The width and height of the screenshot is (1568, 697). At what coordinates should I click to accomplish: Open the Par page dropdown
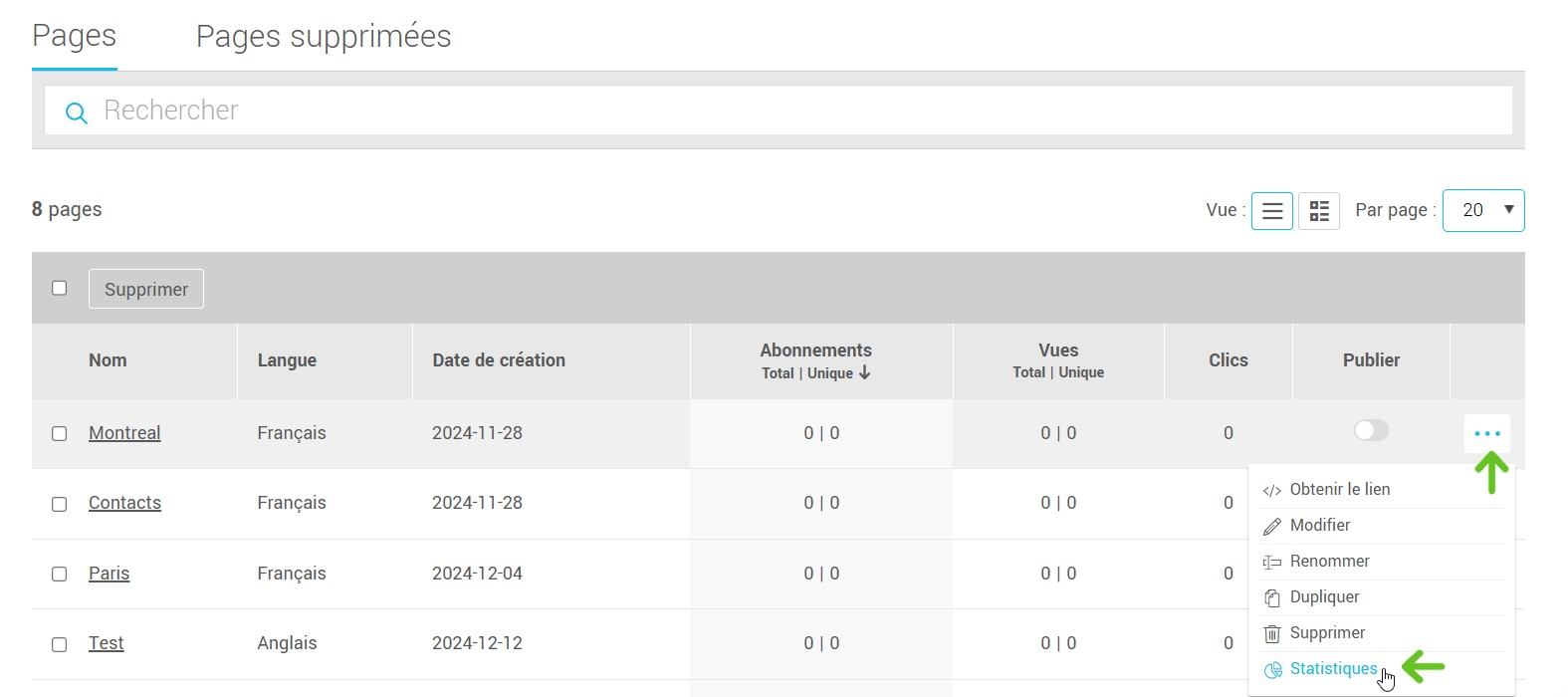[x=1483, y=210]
